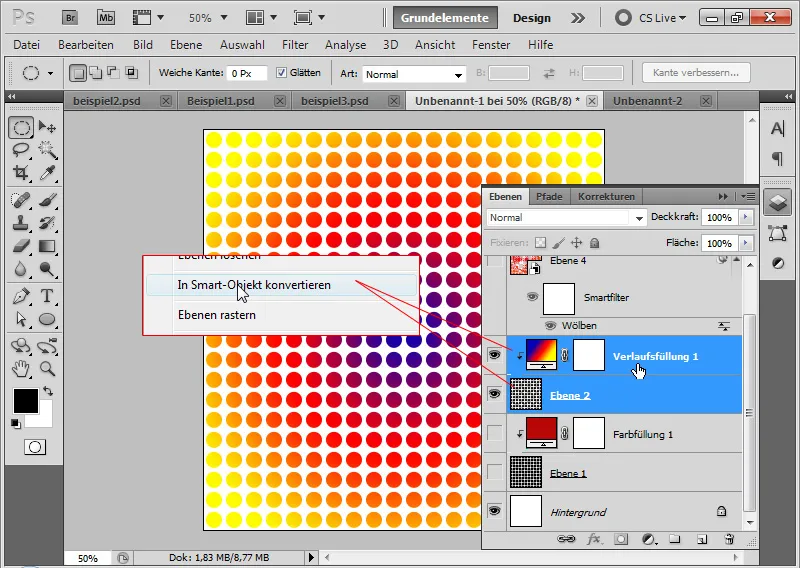800x568 pixels.
Task: Open the tool preset picker arrow
Action: click(x=51, y=73)
